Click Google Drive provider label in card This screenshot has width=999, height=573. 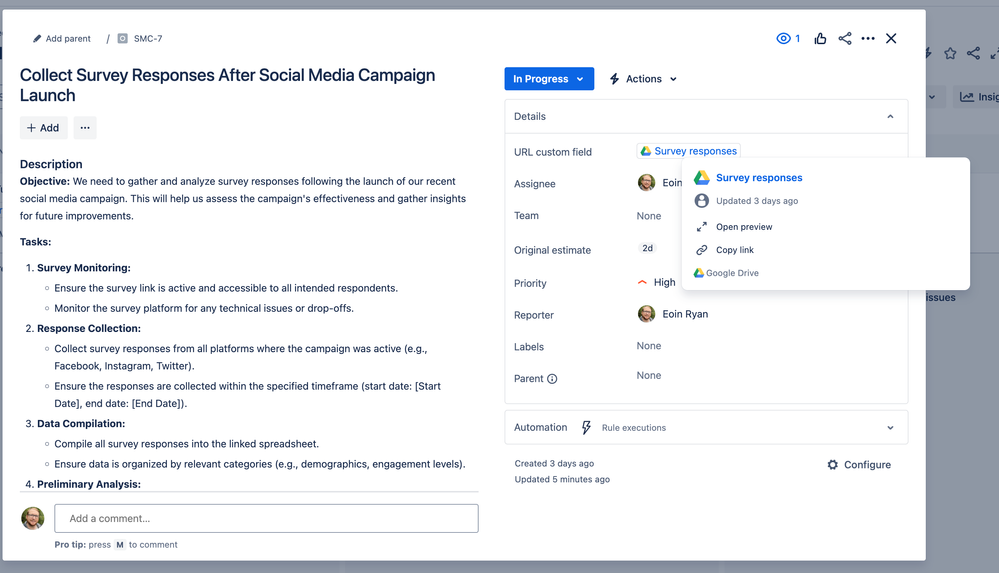732,273
